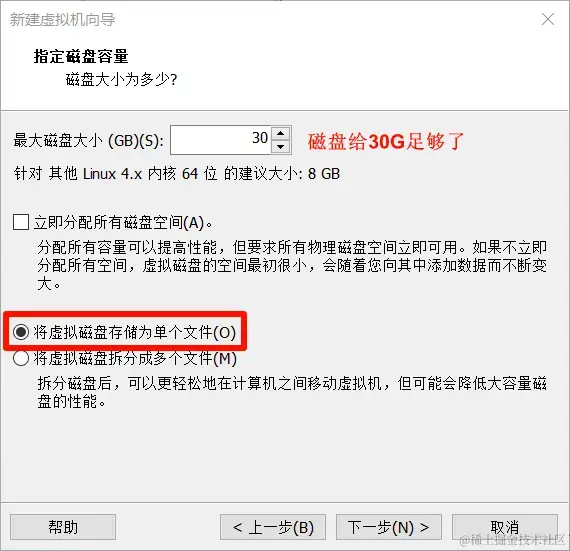The width and height of the screenshot is (570, 551).
Task: Go back using 上一步(B) button
Action: (x=273, y=527)
